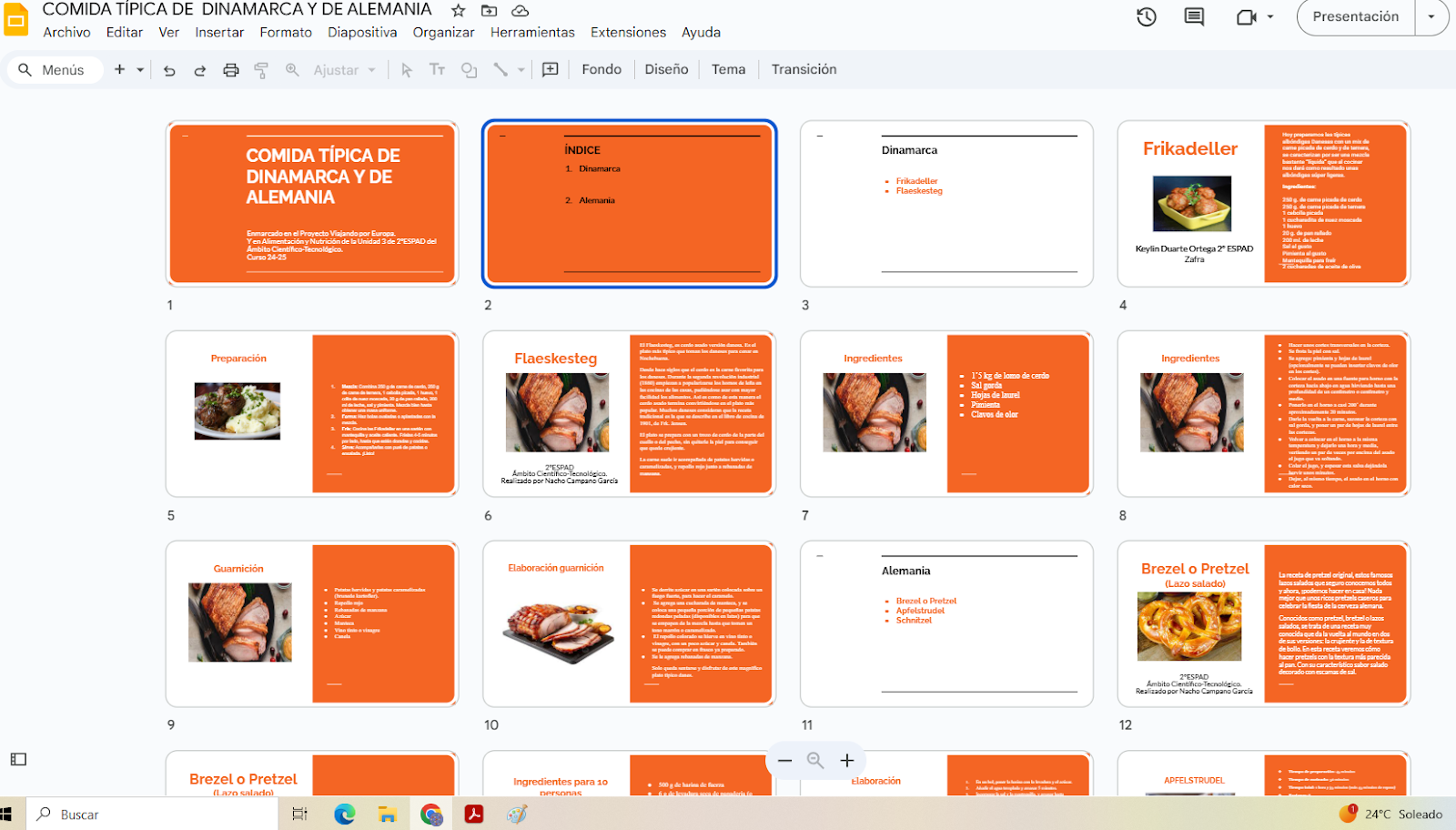The height and width of the screenshot is (830, 1456).
Task: Open the Archivo menu
Action: pyautogui.click(x=66, y=32)
